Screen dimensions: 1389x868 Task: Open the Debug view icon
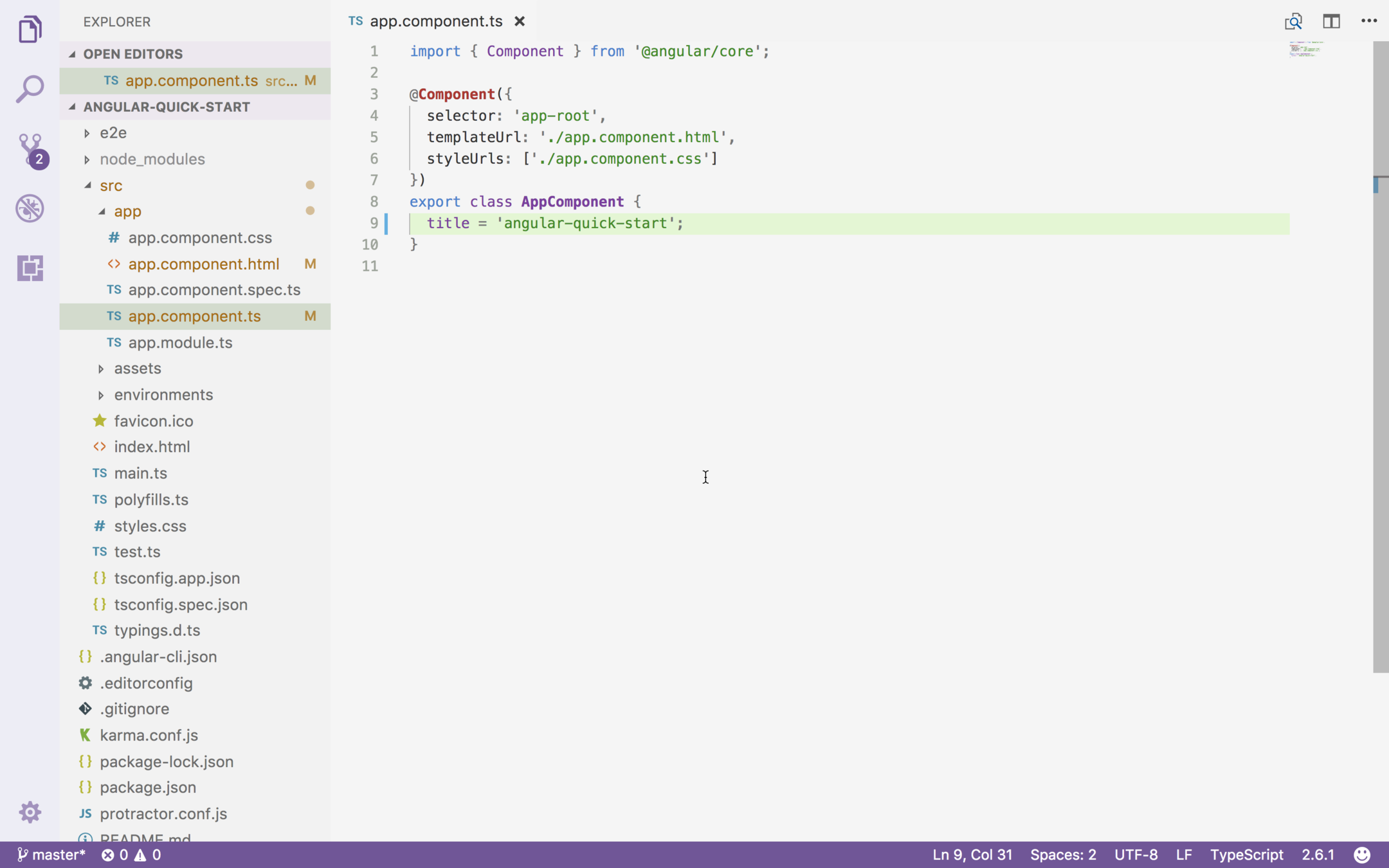tap(30, 208)
